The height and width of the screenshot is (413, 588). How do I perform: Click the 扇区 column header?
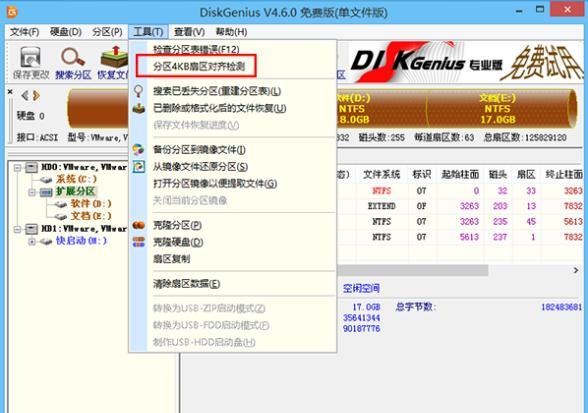[526, 174]
